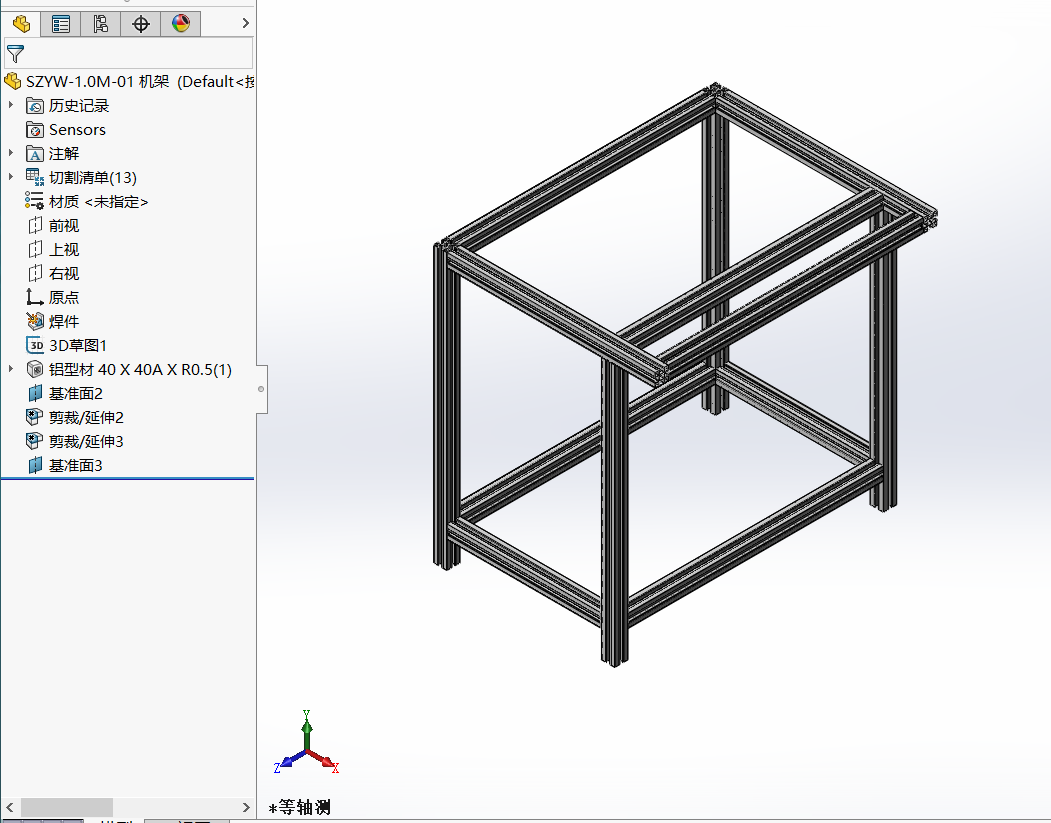This screenshot has width=1051, height=823.
Task: Open the DisplayManager color ball tab
Action: tap(181, 24)
